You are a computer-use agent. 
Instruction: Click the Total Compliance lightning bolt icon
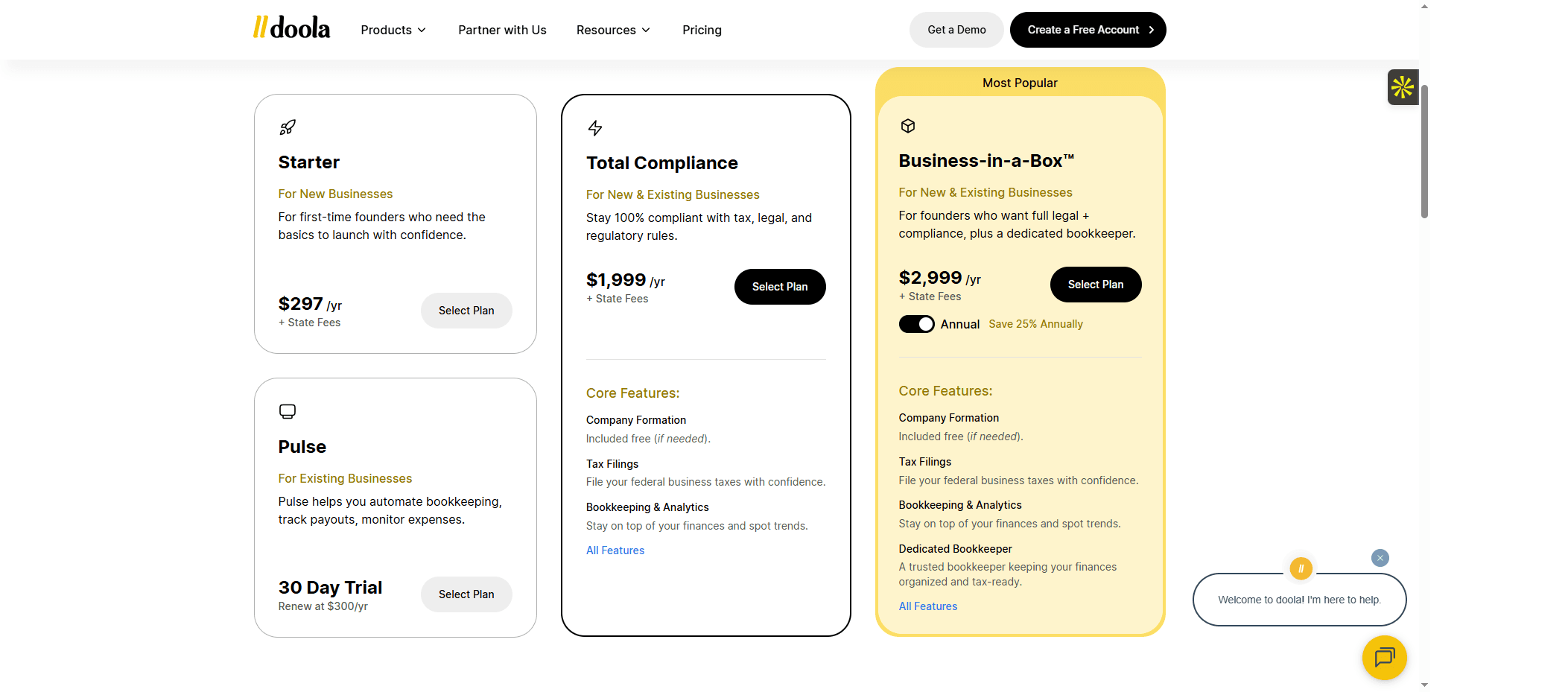[x=594, y=128]
